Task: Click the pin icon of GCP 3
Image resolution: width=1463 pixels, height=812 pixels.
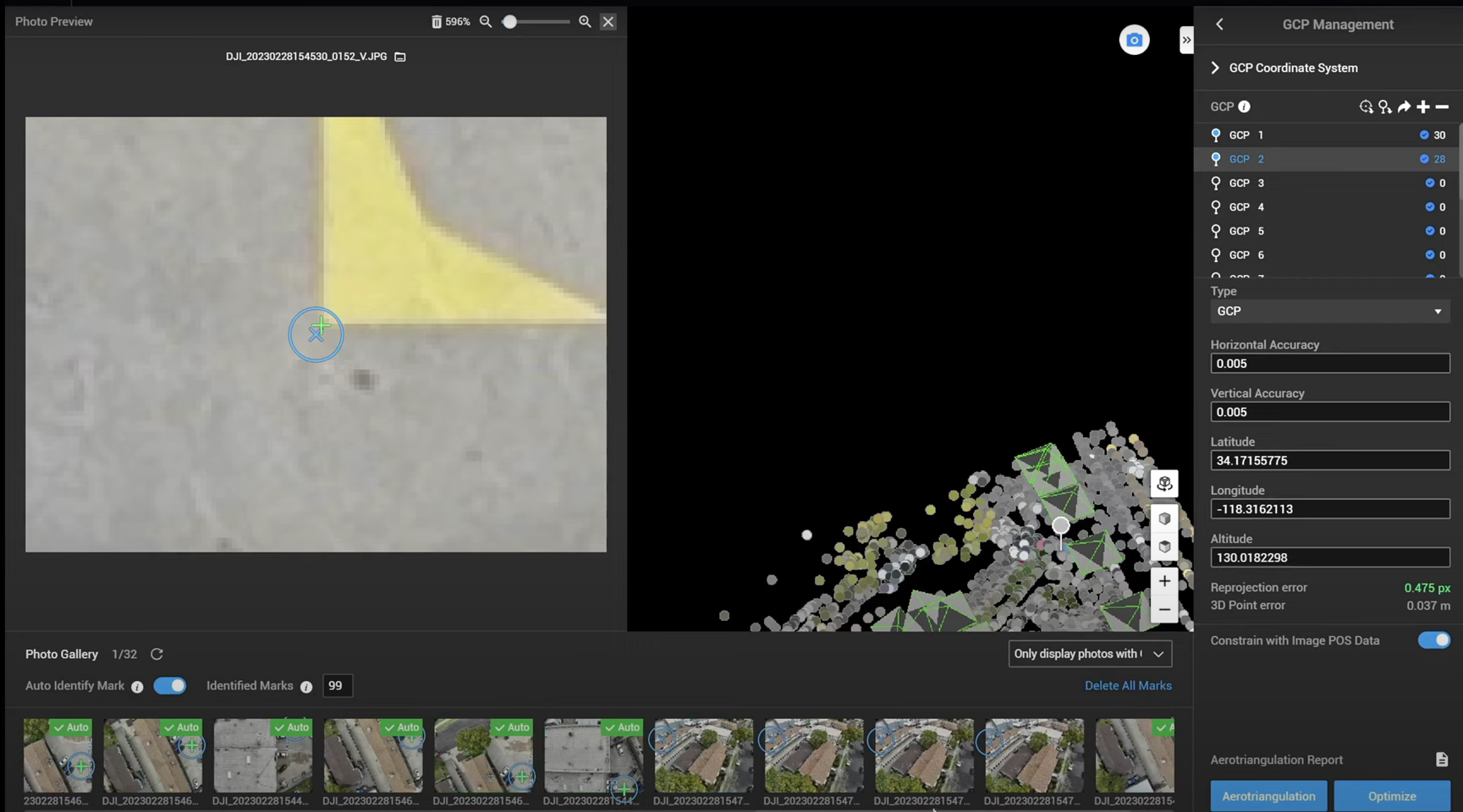Action: click(x=1216, y=184)
